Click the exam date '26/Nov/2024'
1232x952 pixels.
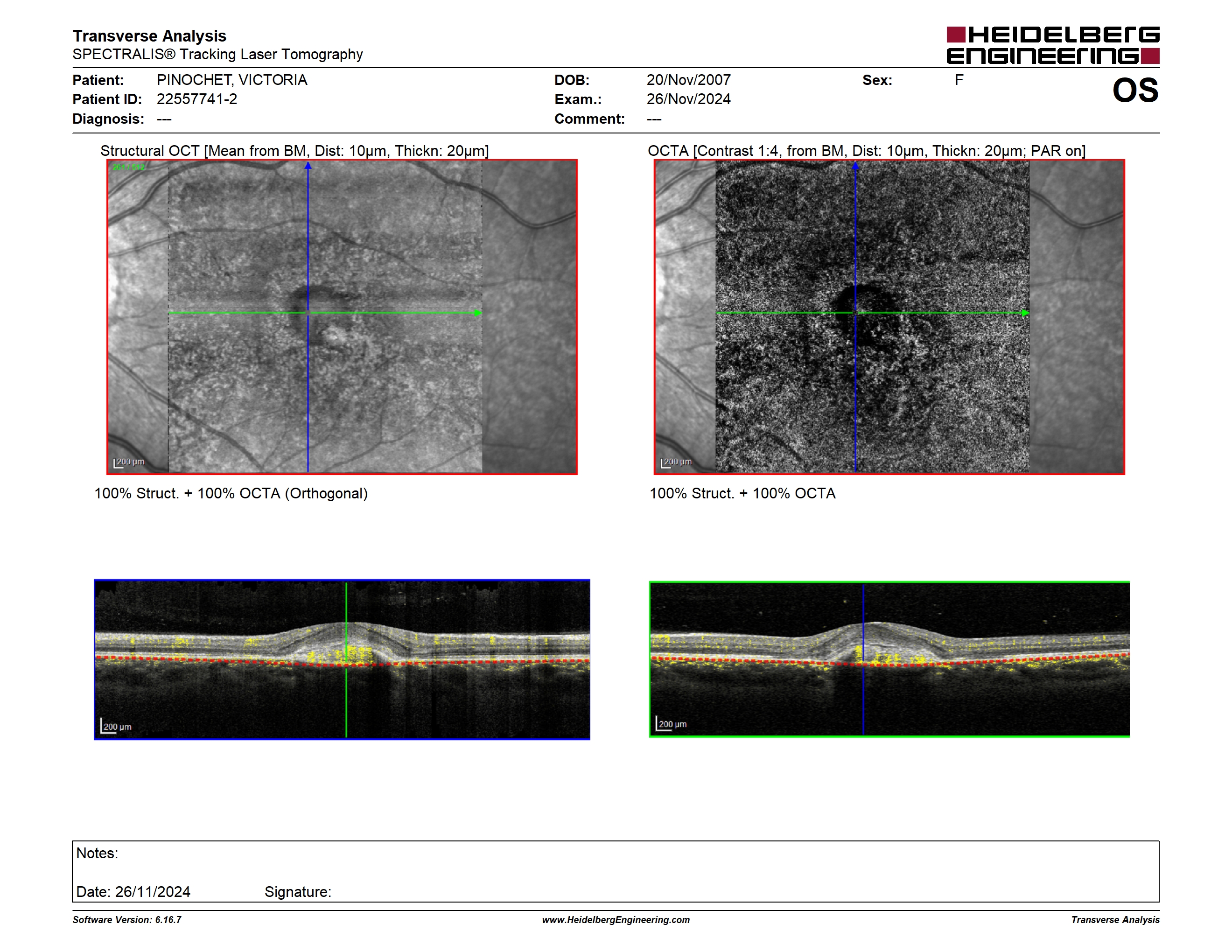pyautogui.click(x=688, y=99)
